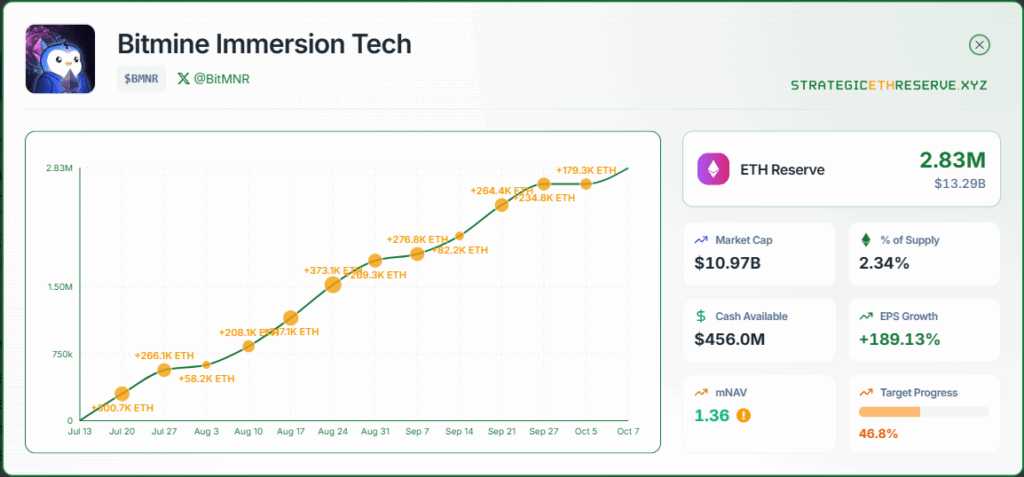This screenshot has width=1024, height=477.
Task: Click the 2.83M ETH Reserve value
Action: point(952,160)
